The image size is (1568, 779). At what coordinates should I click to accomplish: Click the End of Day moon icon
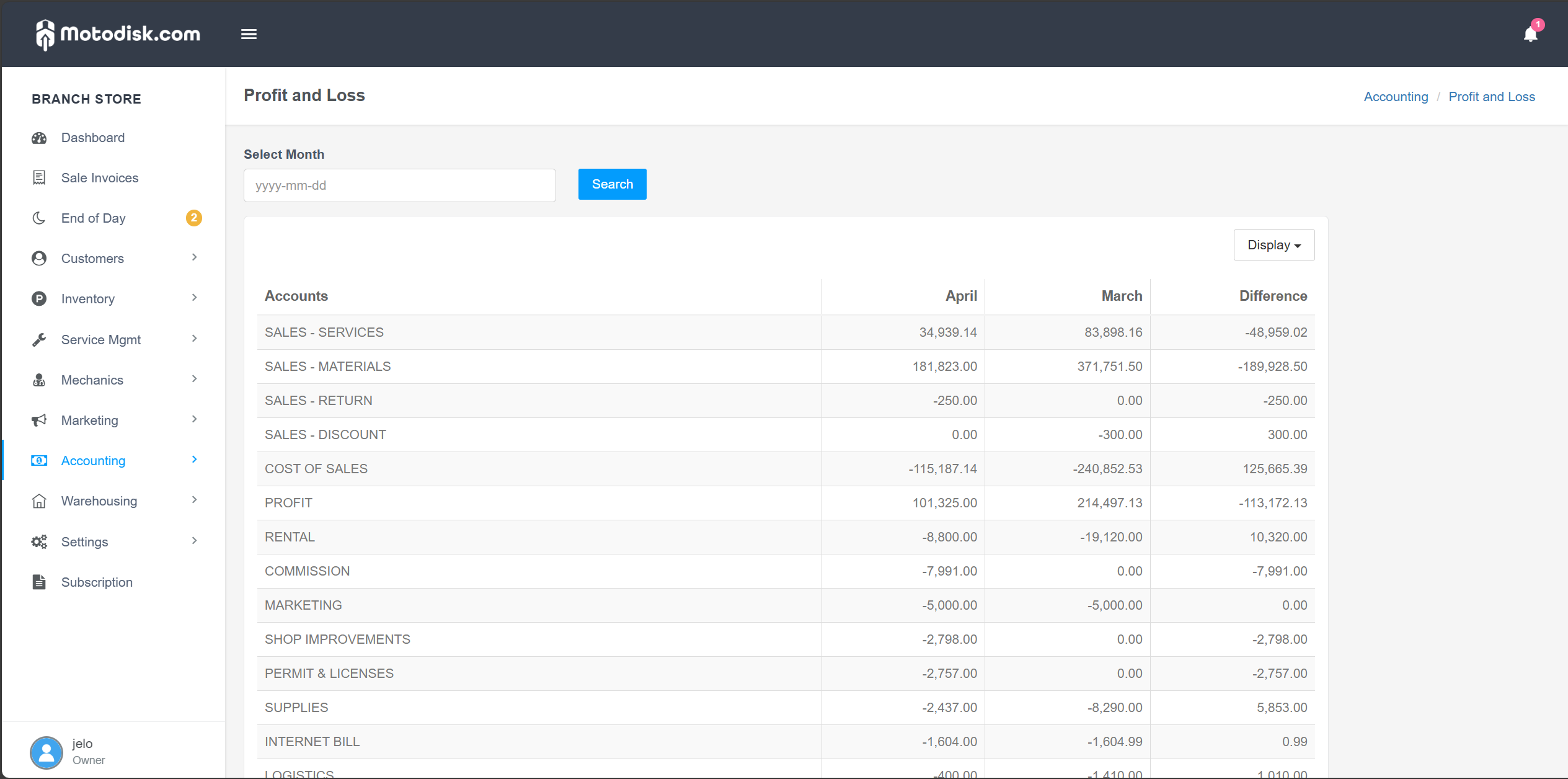tap(39, 218)
